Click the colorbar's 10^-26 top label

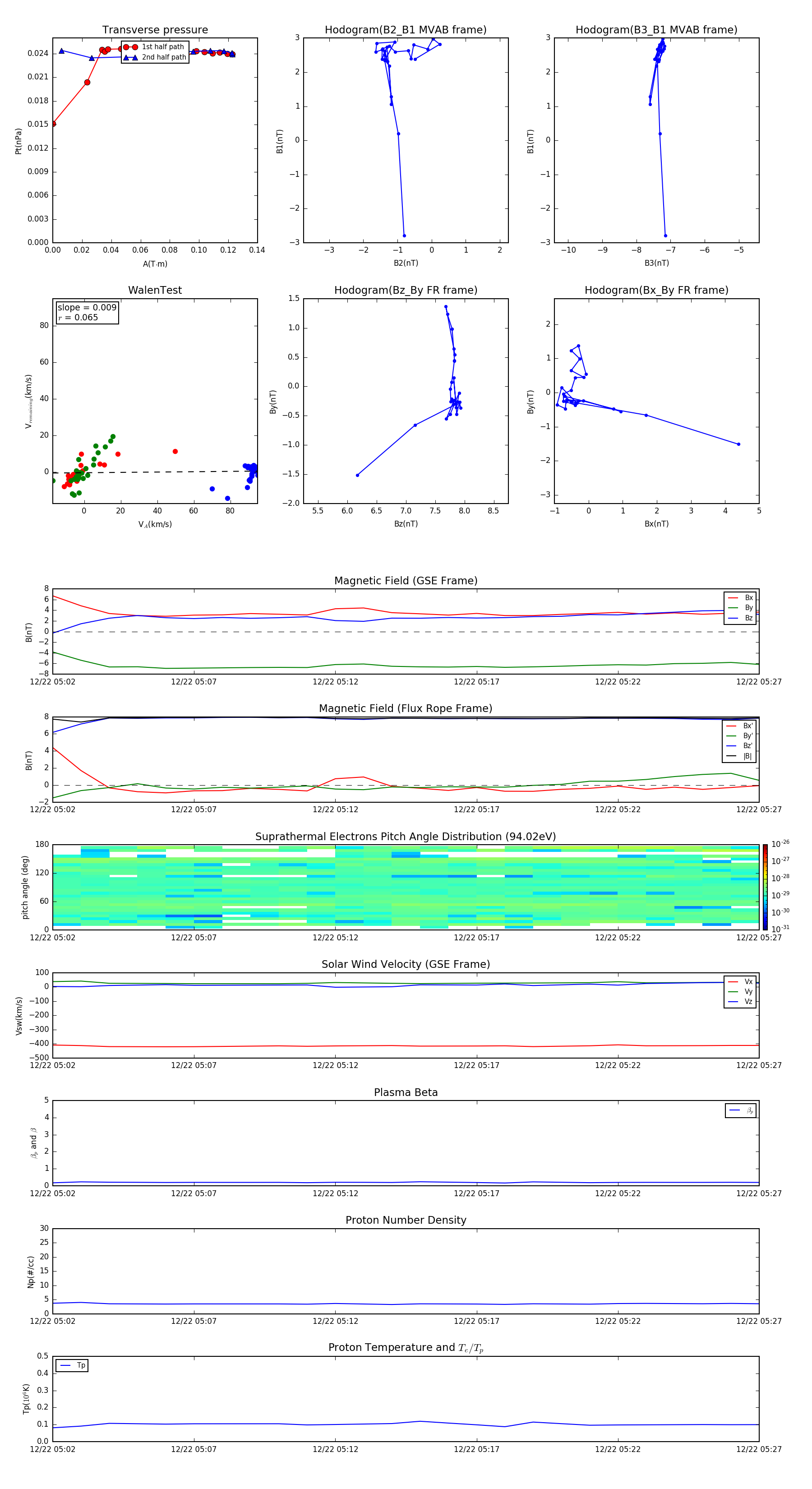(x=780, y=844)
